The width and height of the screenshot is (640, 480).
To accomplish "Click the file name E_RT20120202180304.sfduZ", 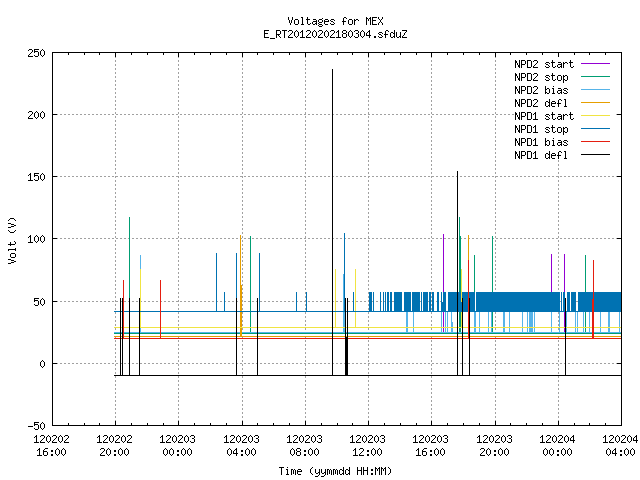I will tap(335, 34).
